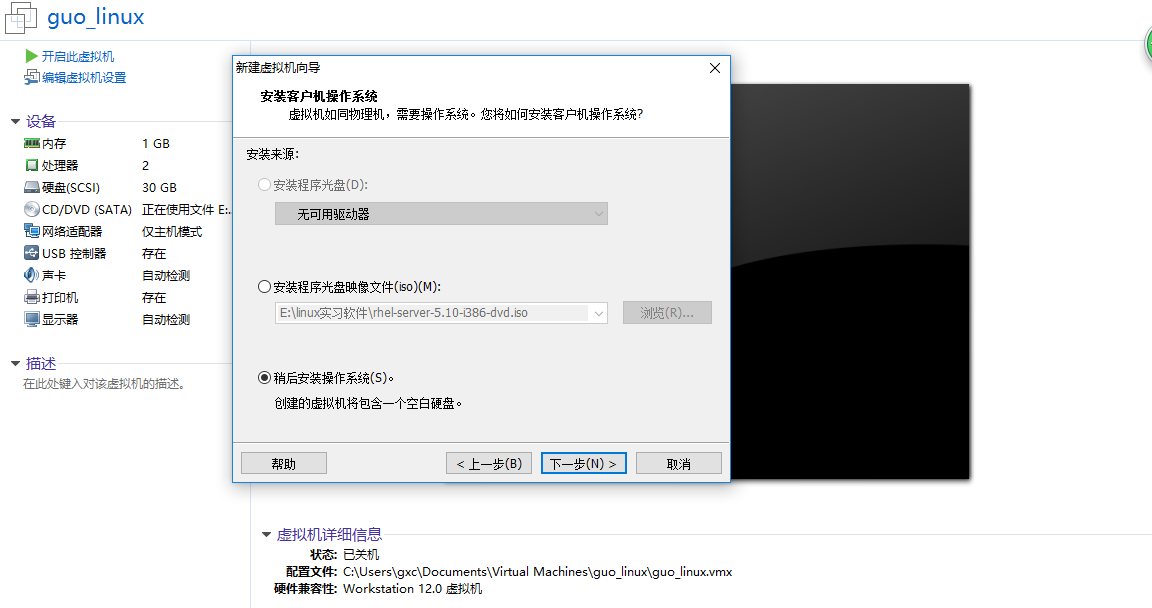Select the display device icon

32,319
